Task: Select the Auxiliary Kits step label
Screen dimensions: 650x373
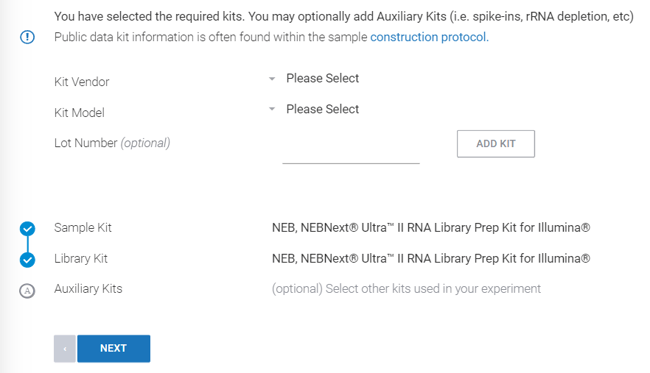Action: [x=88, y=289]
